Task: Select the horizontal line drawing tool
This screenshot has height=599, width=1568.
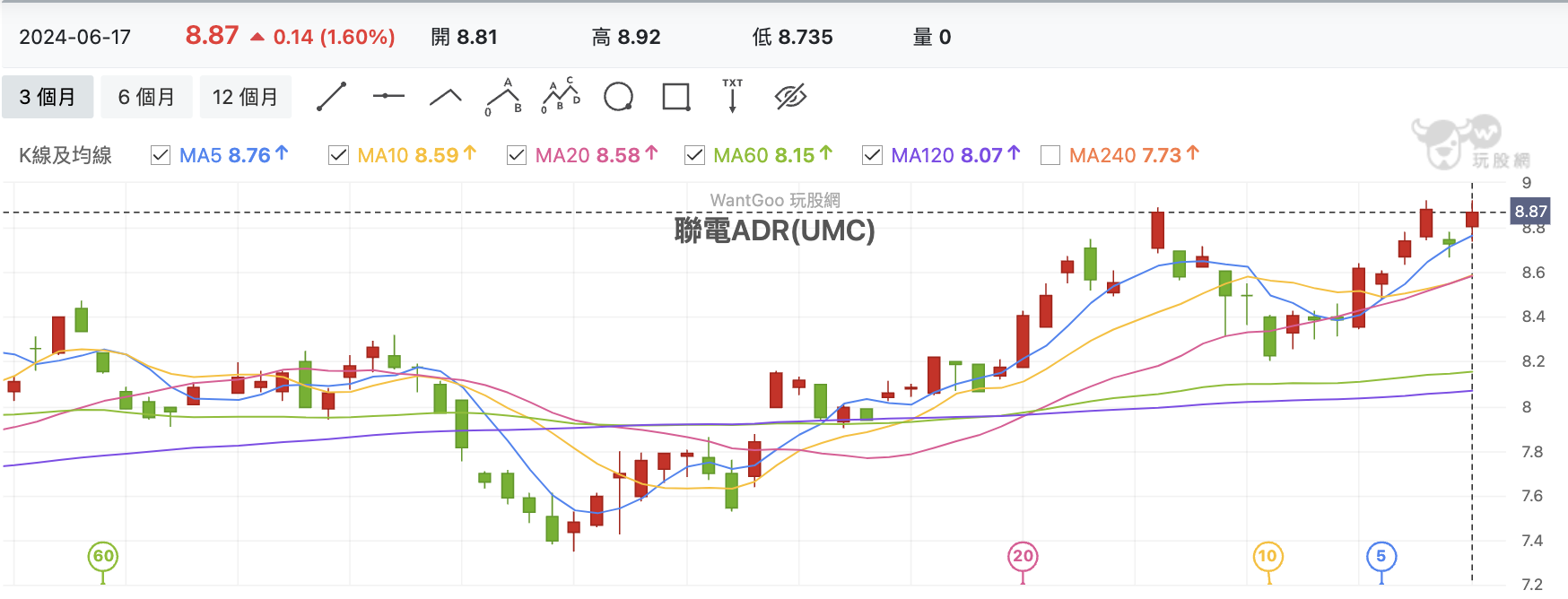Action: [x=388, y=96]
